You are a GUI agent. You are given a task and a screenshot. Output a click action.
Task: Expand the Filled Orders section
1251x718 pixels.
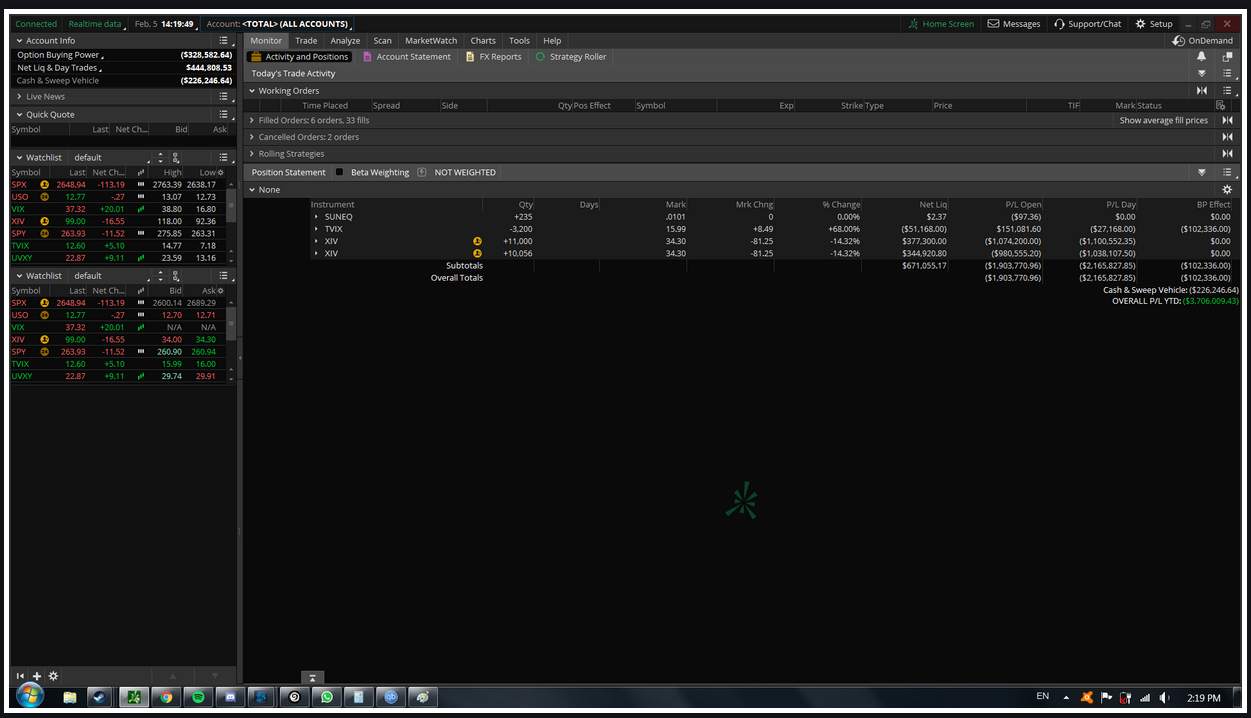click(x=252, y=120)
